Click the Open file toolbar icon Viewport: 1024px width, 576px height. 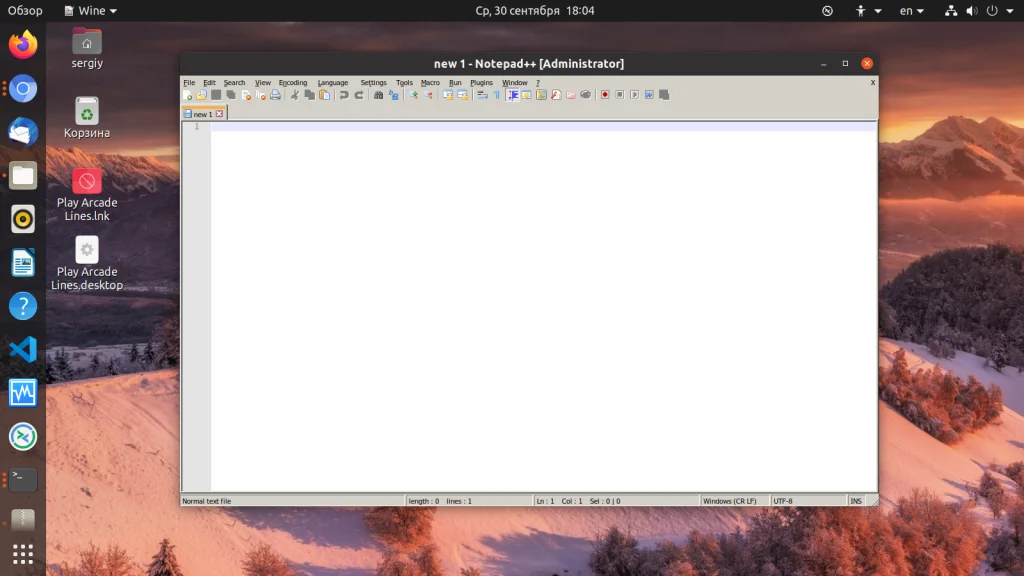[202, 95]
